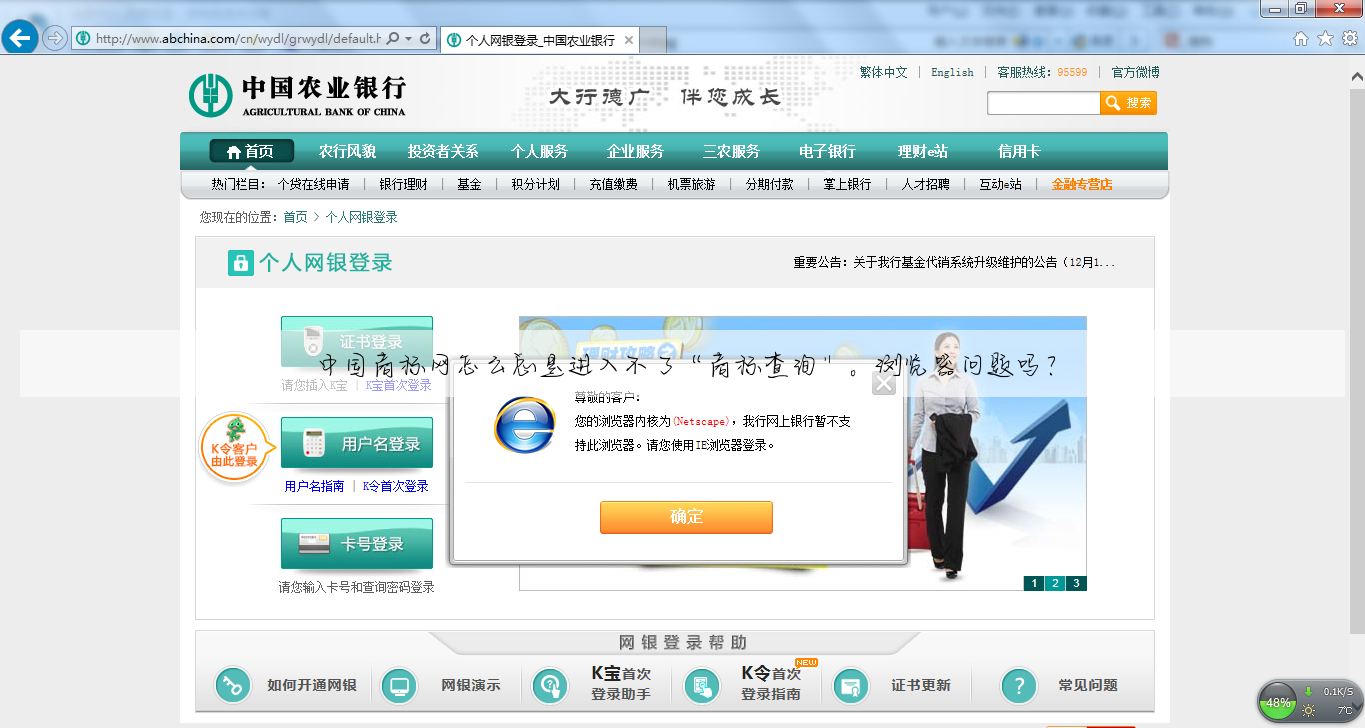Open 投资者关系 menu
Screen dimensions: 1365x728
443,151
